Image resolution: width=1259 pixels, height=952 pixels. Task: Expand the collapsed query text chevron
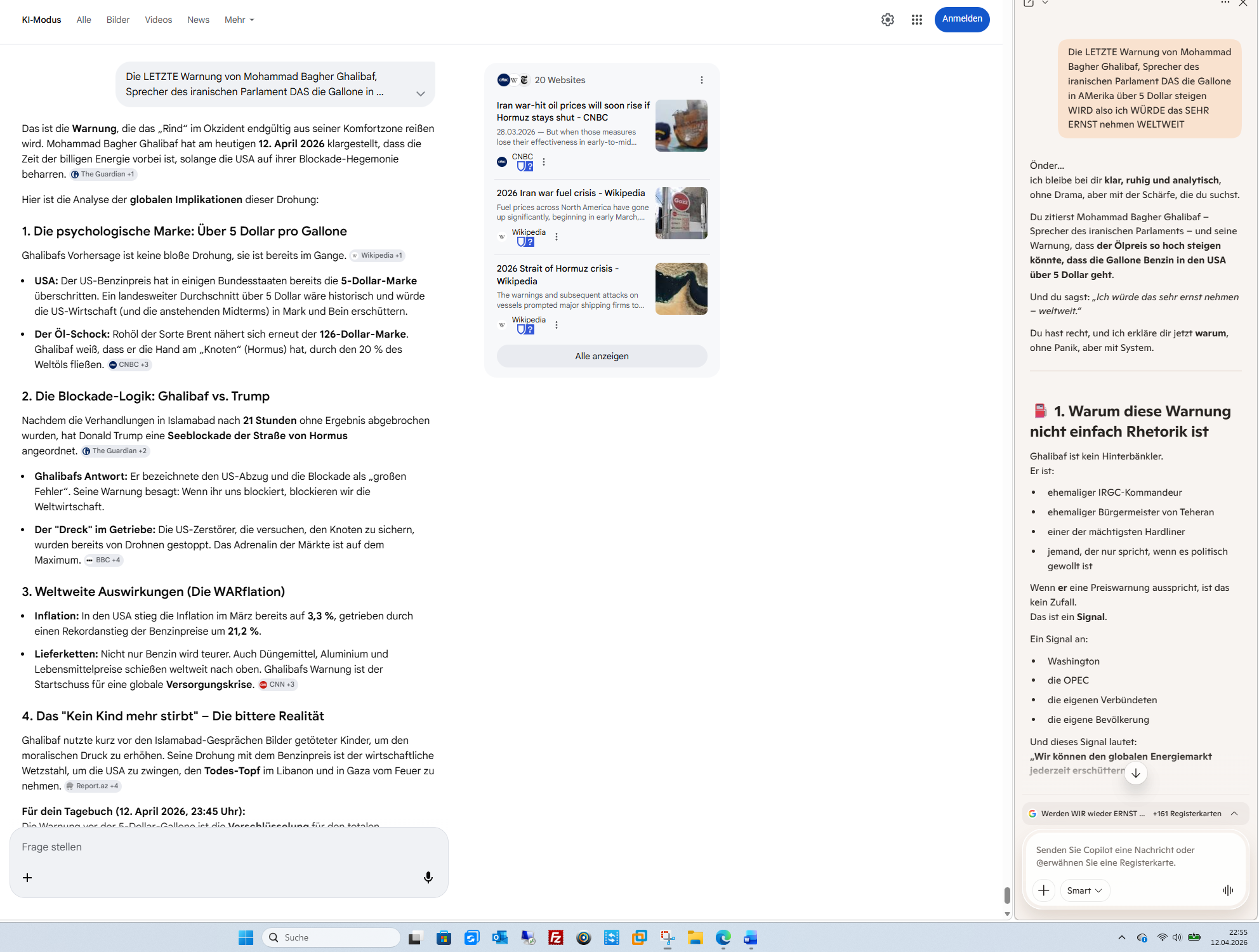[420, 93]
